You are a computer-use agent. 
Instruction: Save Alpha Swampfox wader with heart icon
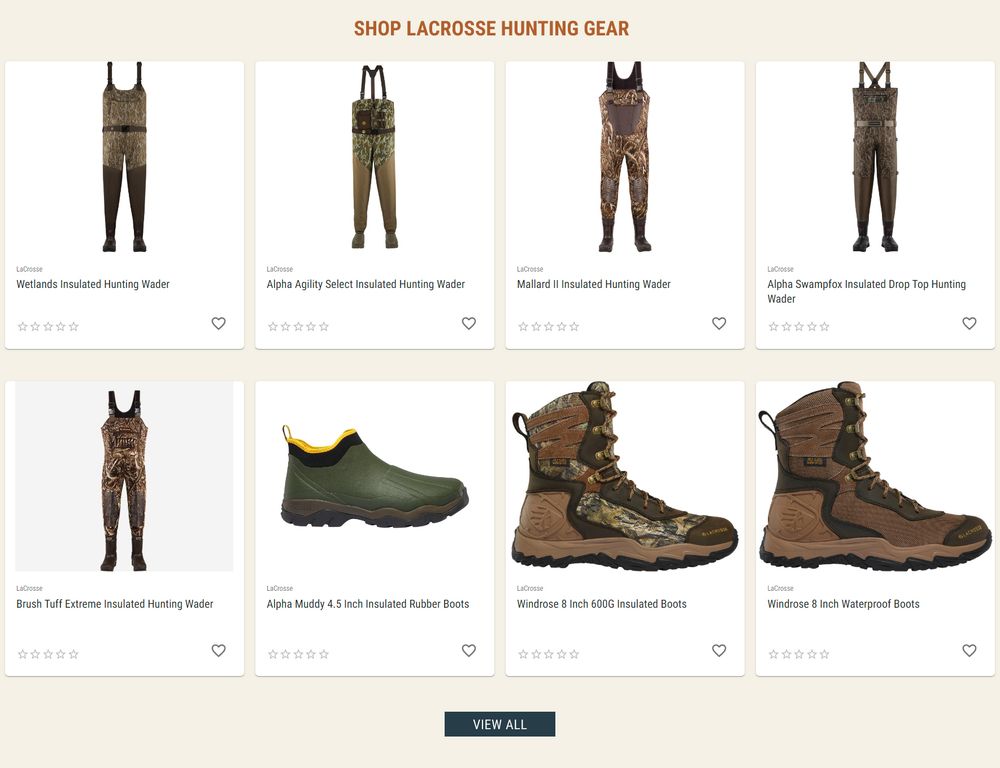[x=968, y=323]
